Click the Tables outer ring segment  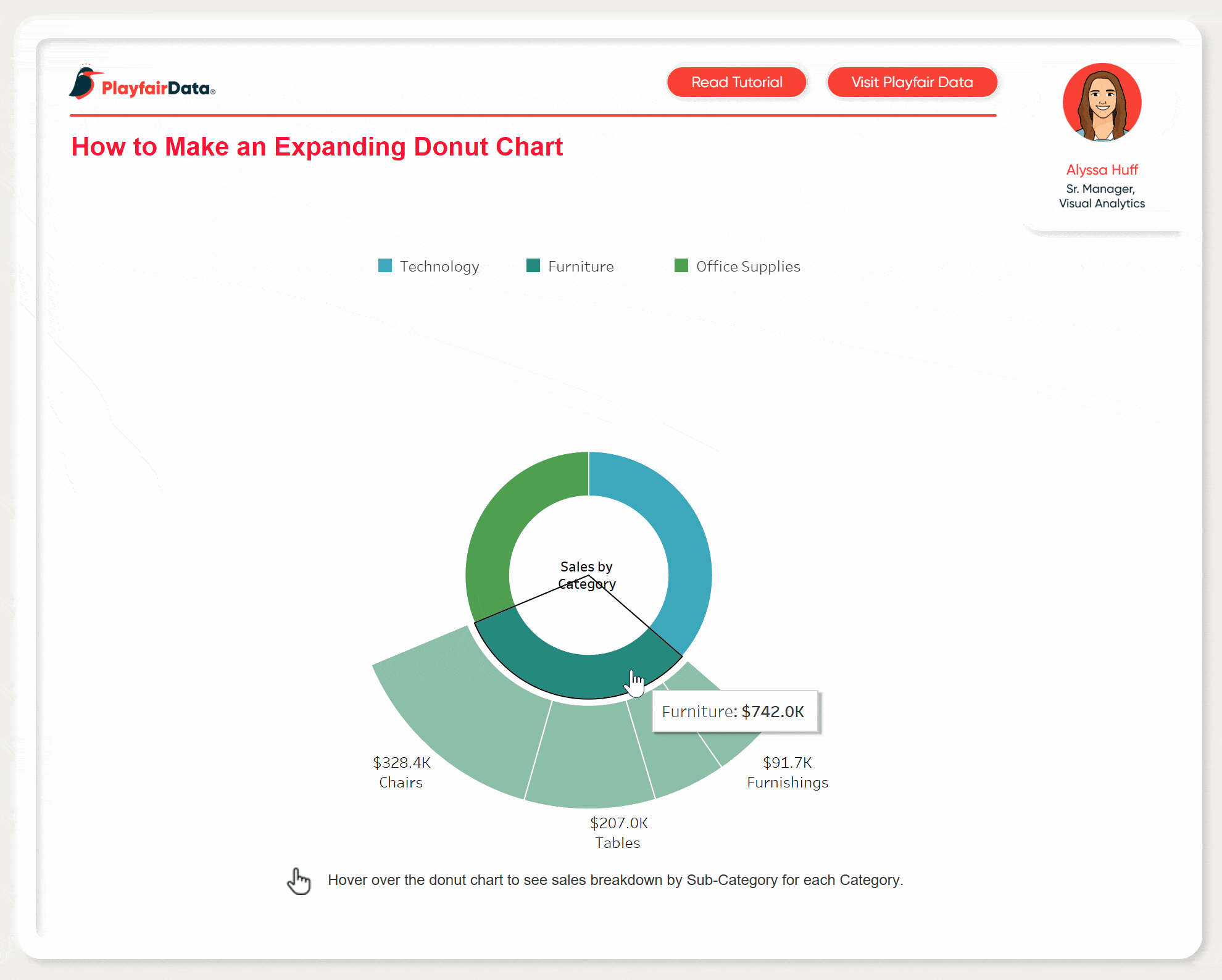pos(589,756)
